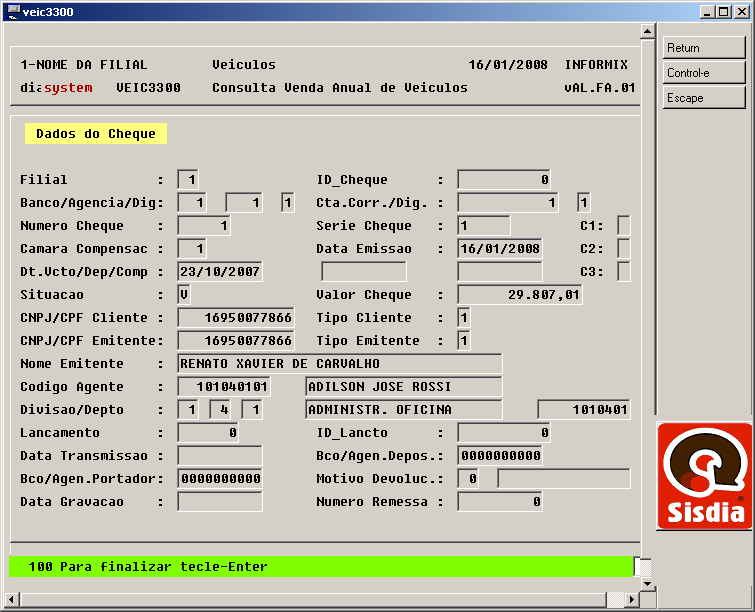Select the Filial input field
The height and width of the screenshot is (612, 755).
click(188, 180)
